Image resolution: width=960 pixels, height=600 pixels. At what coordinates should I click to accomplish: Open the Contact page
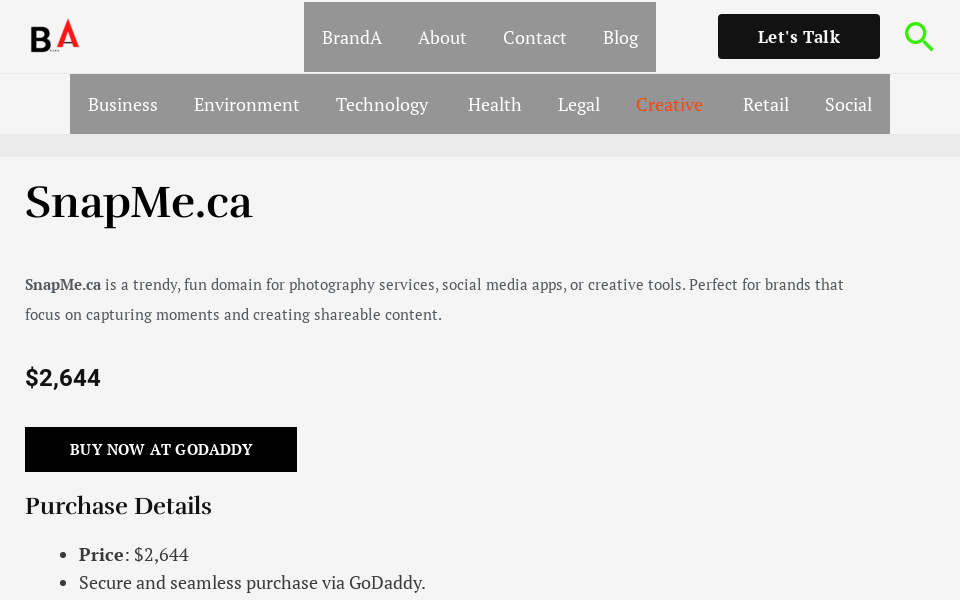tap(535, 37)
